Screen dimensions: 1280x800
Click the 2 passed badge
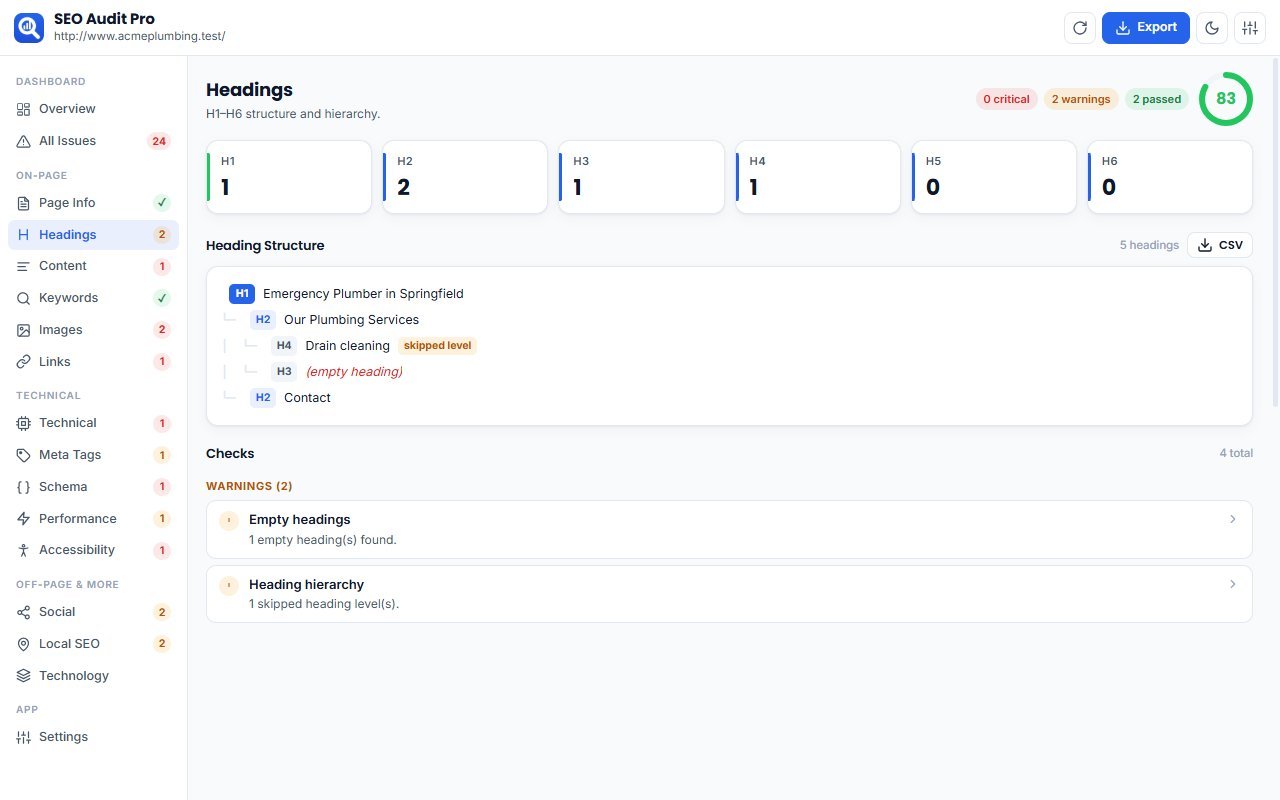(x=1157, y=99)
